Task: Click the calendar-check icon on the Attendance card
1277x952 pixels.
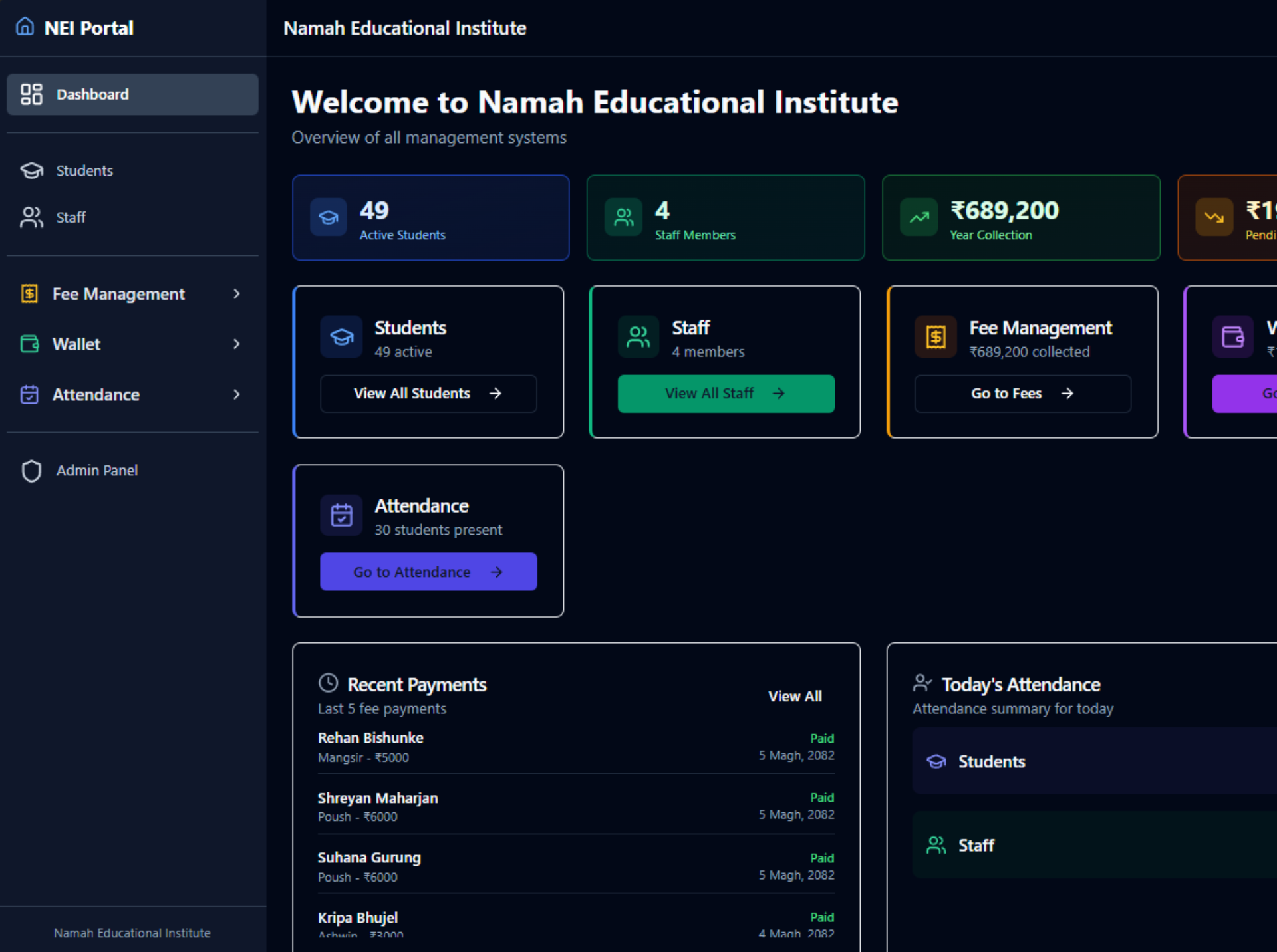Action: (x=341, y=515)
